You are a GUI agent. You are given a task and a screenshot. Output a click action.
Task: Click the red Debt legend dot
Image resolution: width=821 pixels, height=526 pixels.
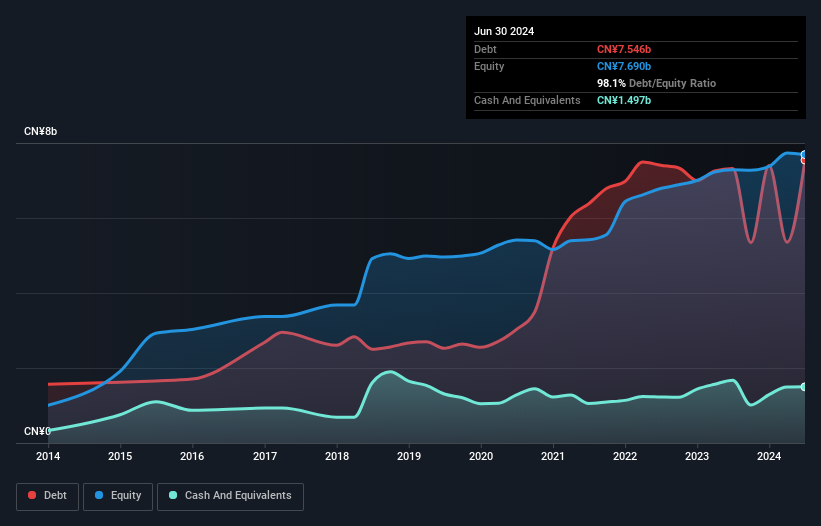(x=32, y=495)
